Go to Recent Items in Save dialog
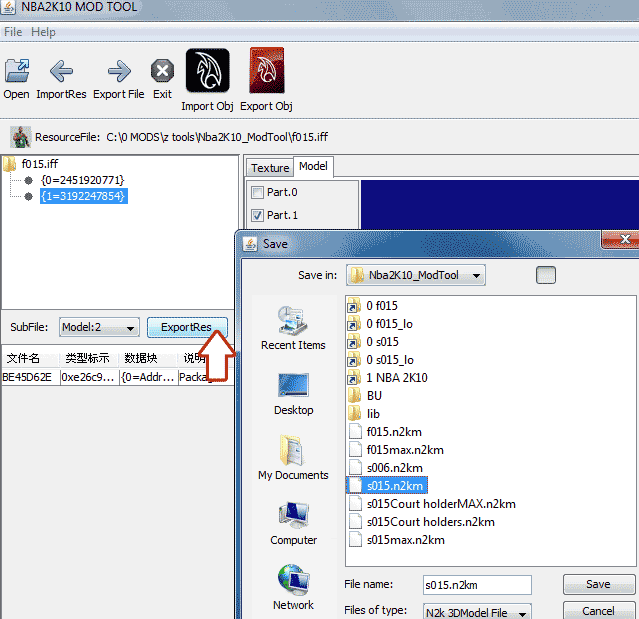 293,328
